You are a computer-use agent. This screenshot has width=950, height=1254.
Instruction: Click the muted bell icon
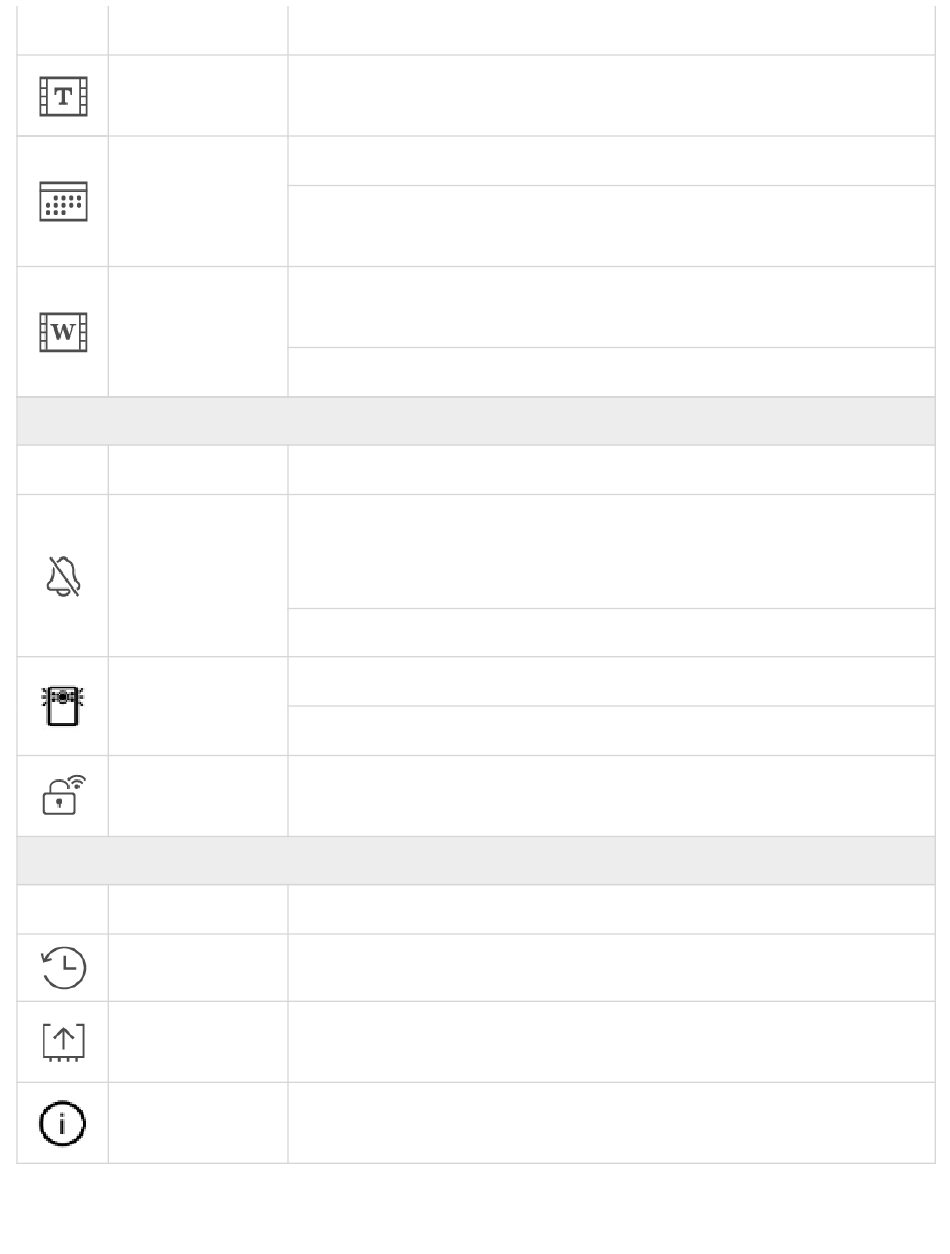tap(63, 576)
